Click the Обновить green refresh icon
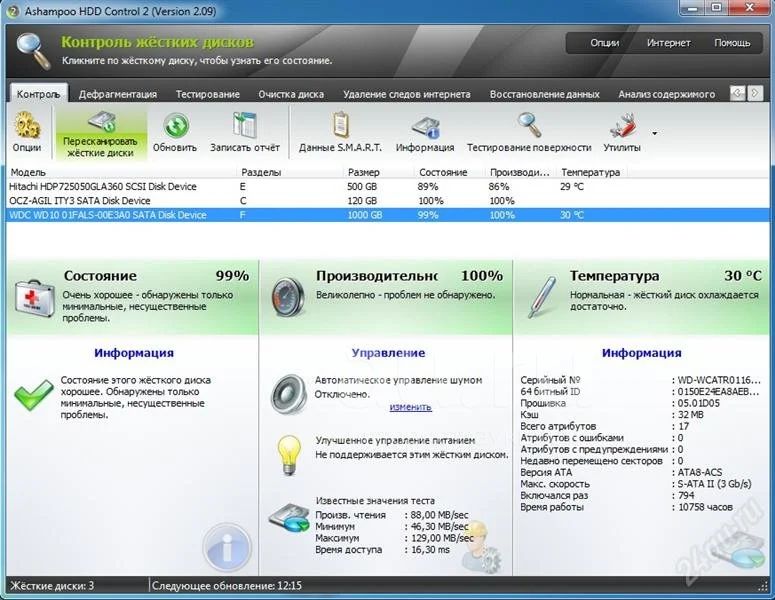775x600 pixels. (175, 126)
